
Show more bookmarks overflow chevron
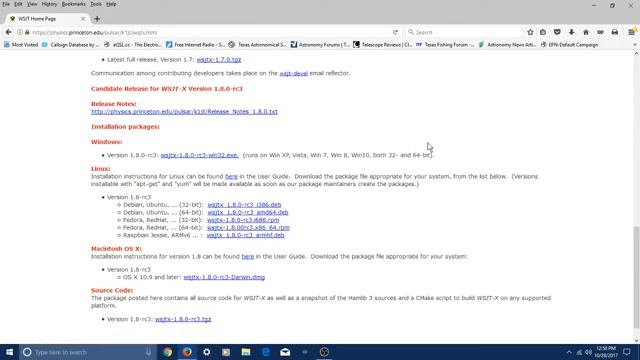pyautogui.click(x=635, y=45)
